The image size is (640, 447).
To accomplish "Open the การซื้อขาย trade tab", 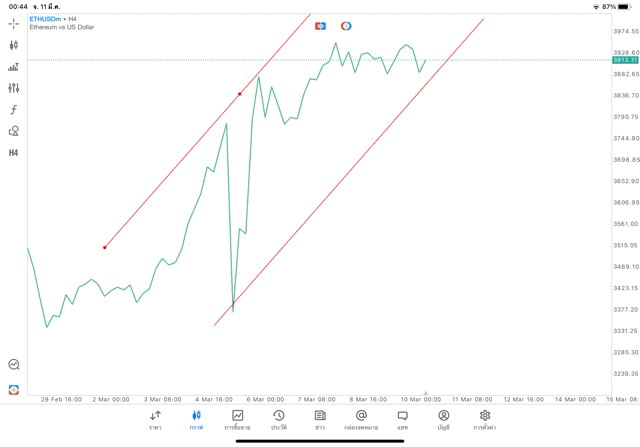I will tap(237, 419).
